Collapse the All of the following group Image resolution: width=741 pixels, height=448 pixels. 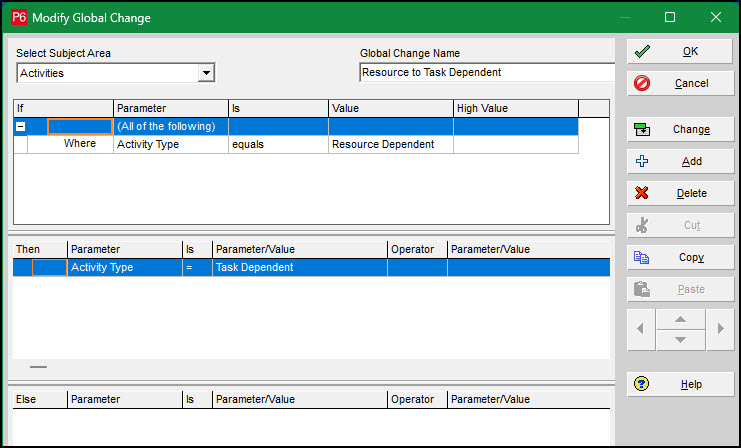click(x=20, y=127)
